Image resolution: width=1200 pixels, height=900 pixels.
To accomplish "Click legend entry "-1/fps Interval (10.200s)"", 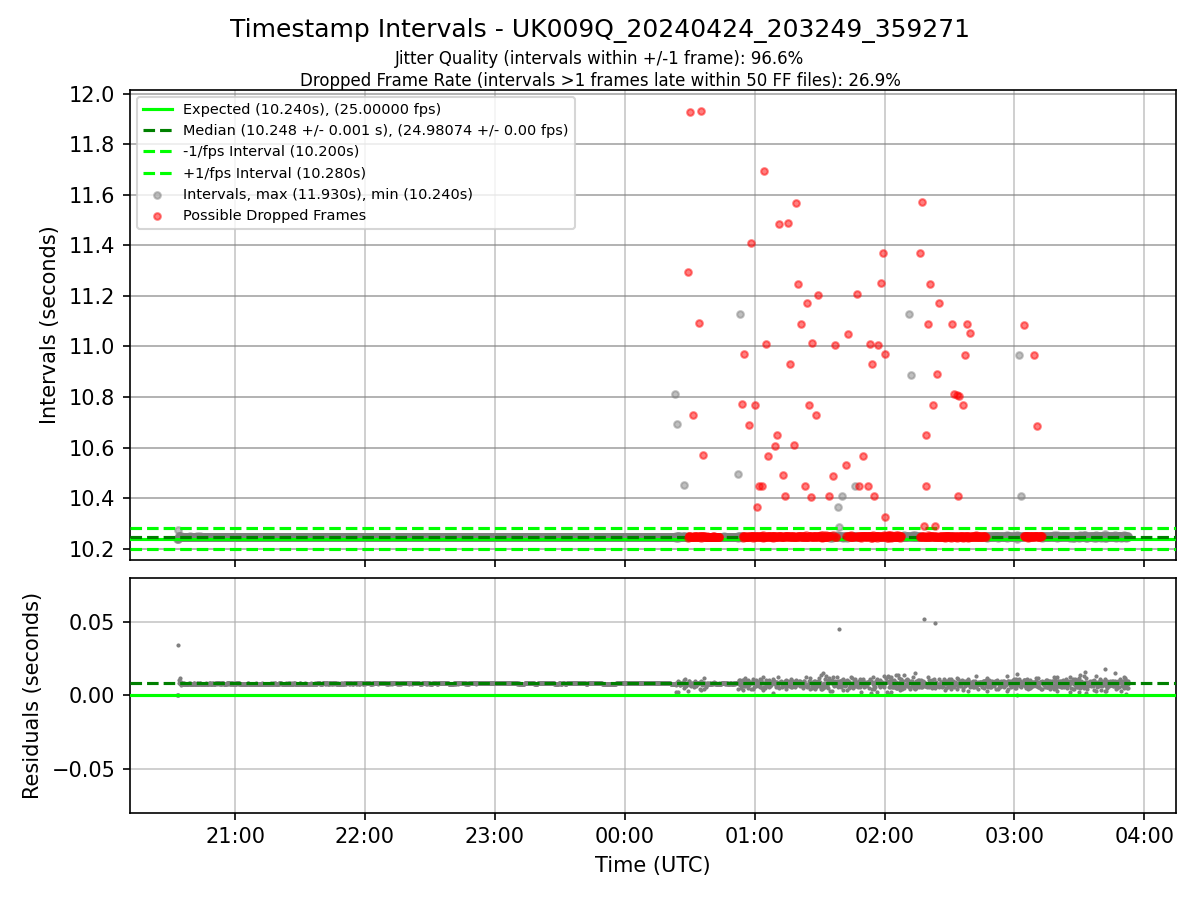I will [270, 151].
